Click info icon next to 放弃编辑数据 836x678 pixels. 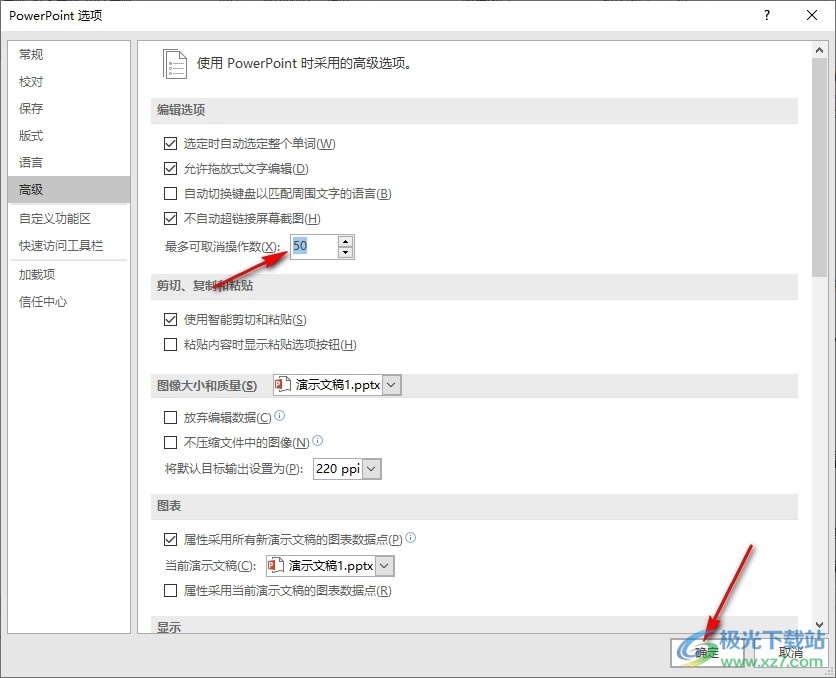(x=279, y=415)
